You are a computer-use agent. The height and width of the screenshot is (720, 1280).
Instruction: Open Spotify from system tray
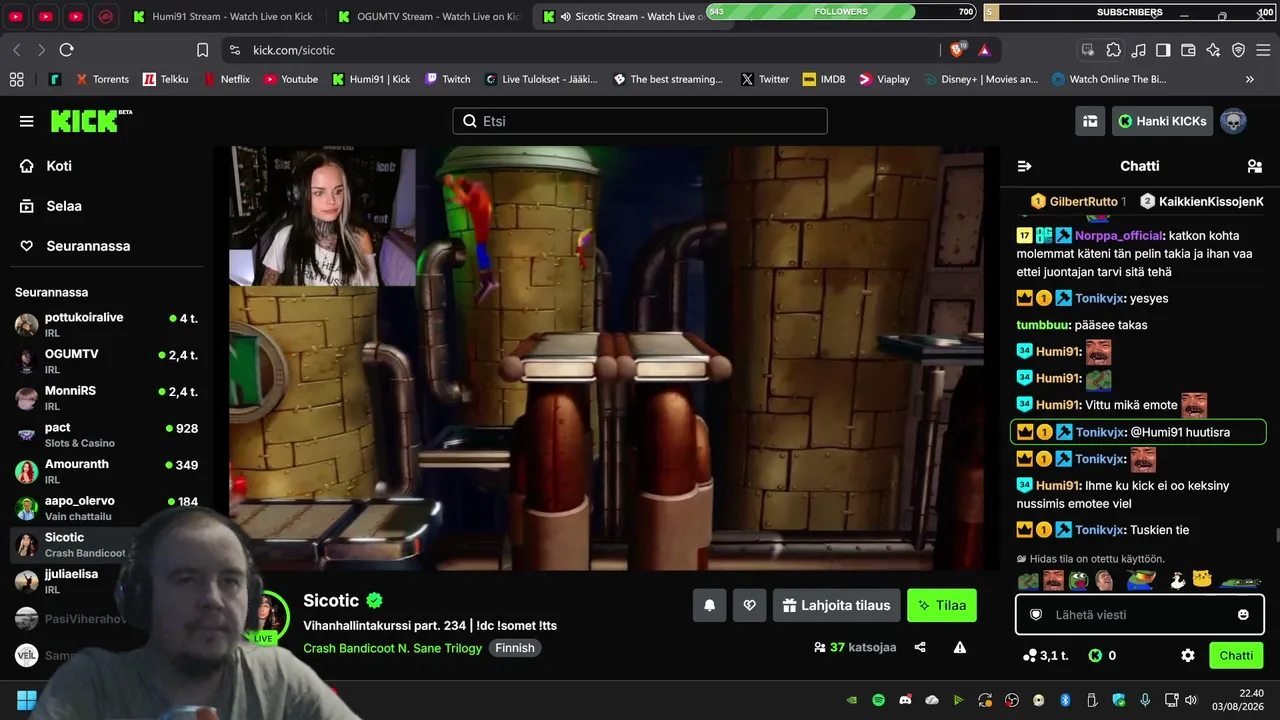coord(878,700)
